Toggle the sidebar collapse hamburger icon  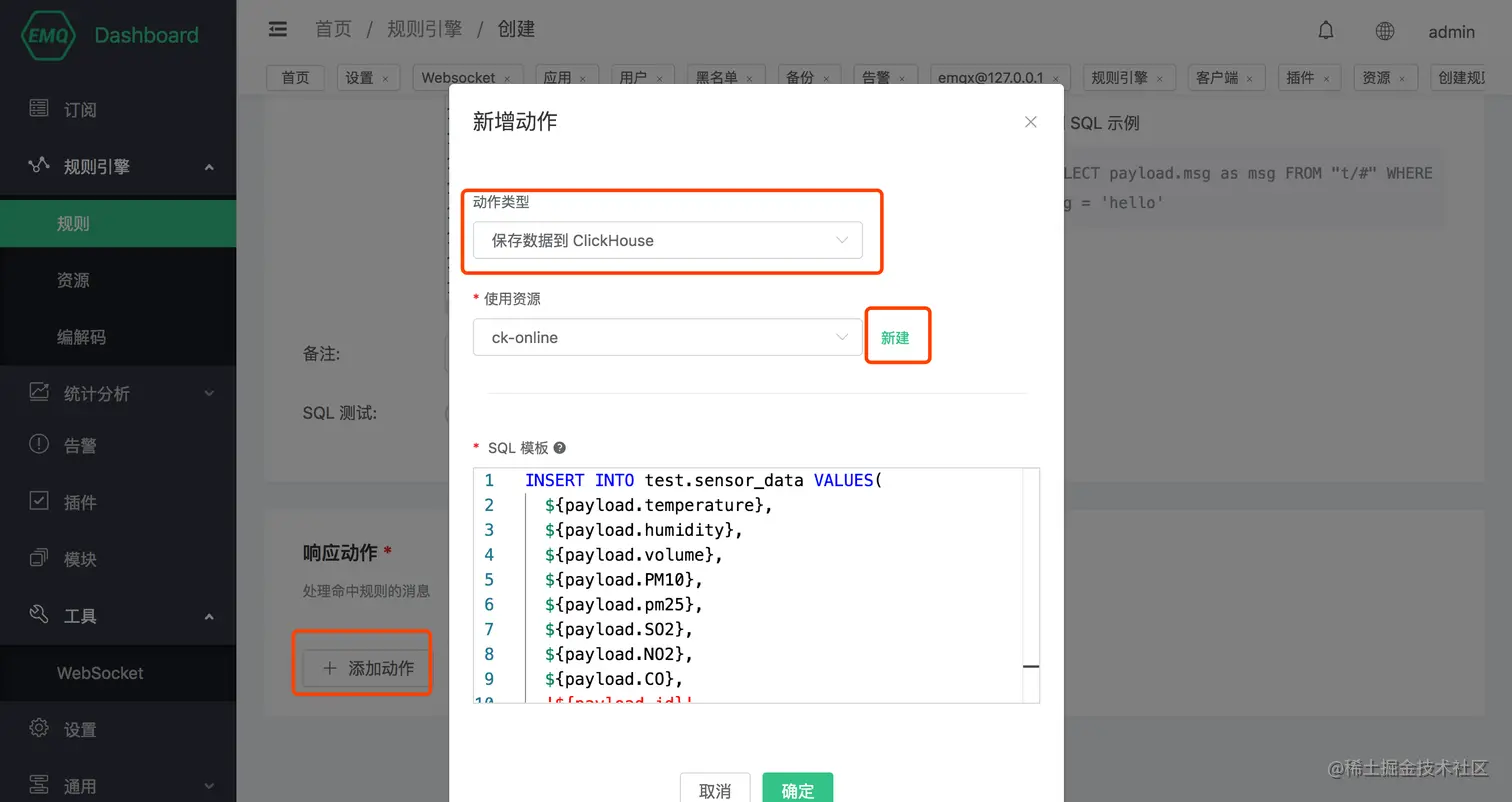(x=278, y=29)
